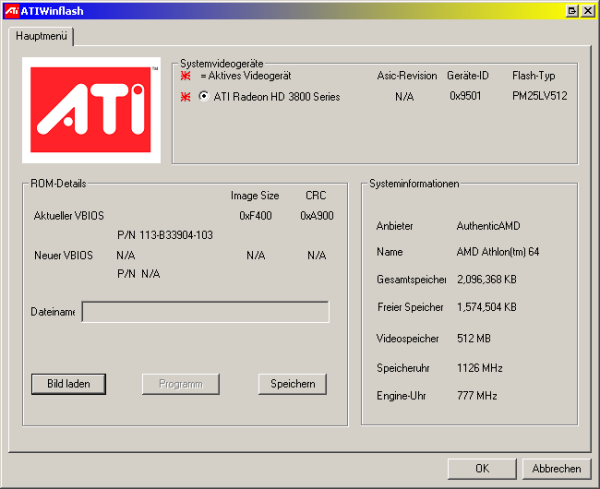Image resolution: width=600 pixels, height=489 pixels.
Task: Click the Freier Speicher value 1,574,504 KB
Action: click(487, 307)
